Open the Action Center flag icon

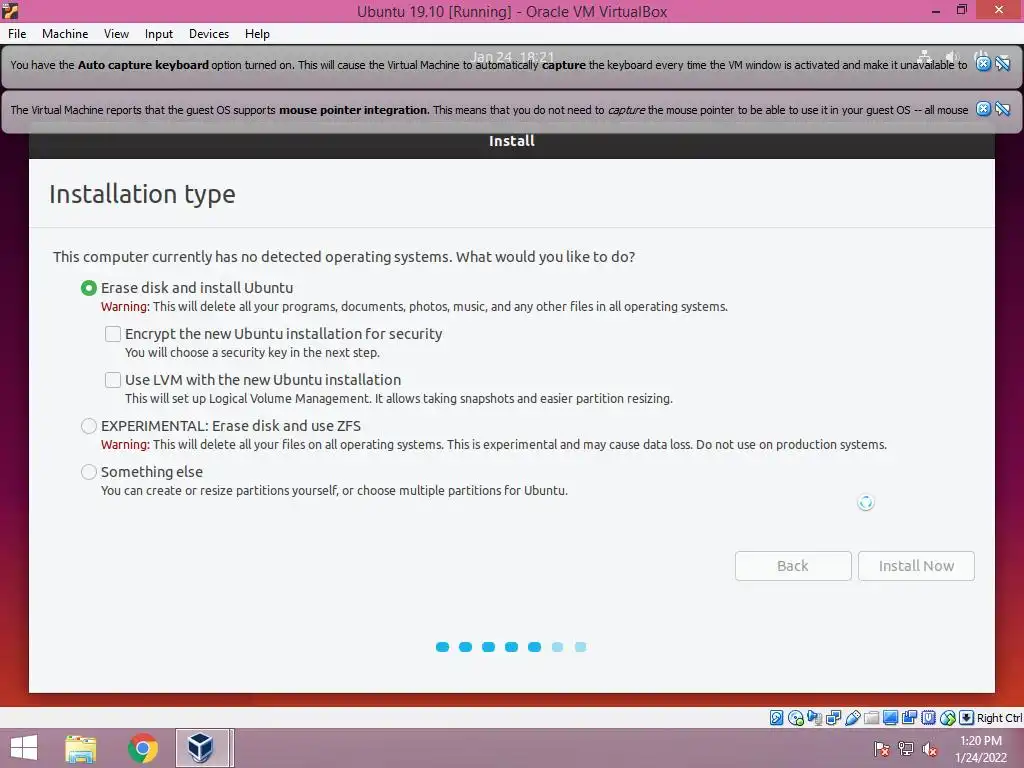(882, 749)
